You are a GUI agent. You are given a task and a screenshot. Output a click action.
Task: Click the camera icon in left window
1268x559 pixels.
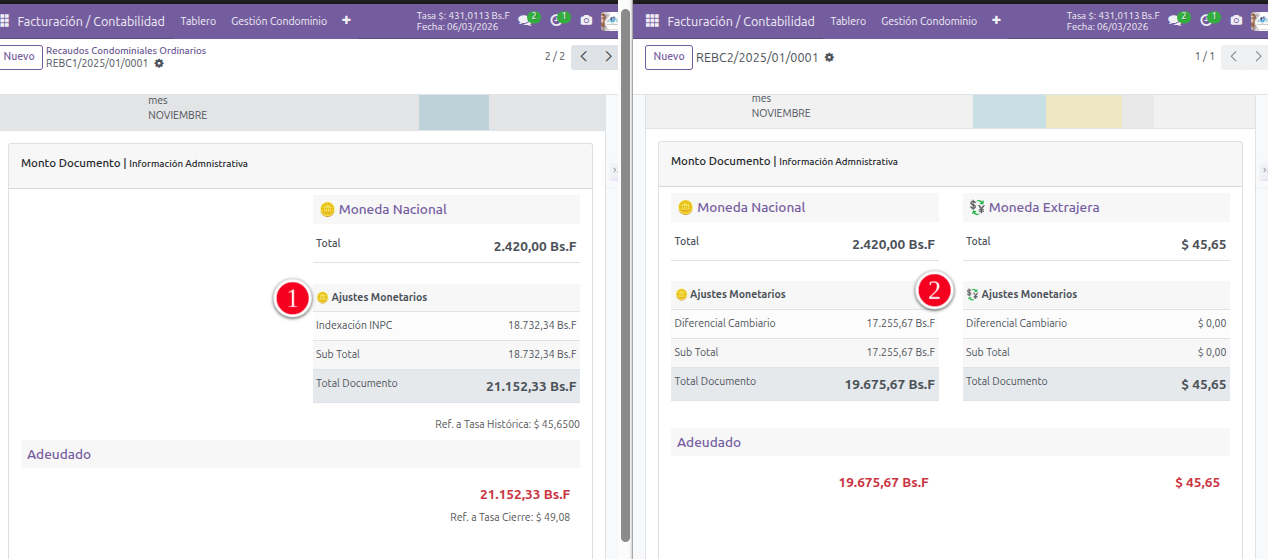click(x=586, y=20)
